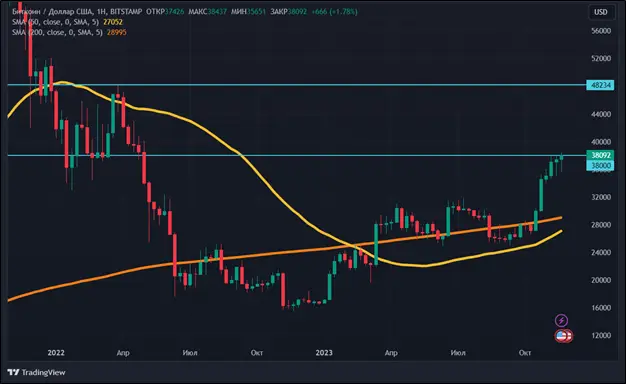The height and width of the screenshot is (384, 626).
Task: Click the 2023 label on time axis
Action: point(324,353)
